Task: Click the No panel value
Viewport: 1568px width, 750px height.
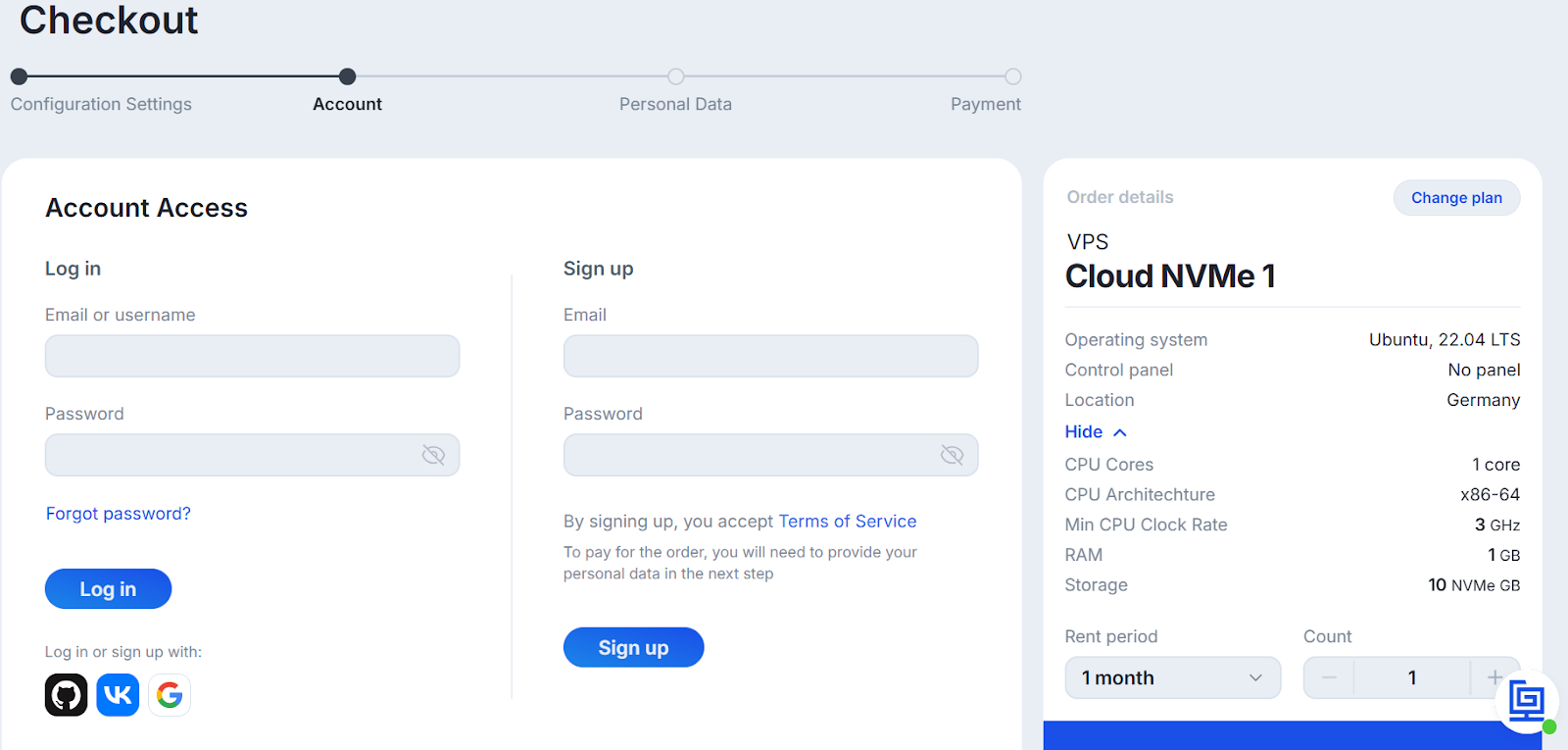Action: coord(1484,370)
